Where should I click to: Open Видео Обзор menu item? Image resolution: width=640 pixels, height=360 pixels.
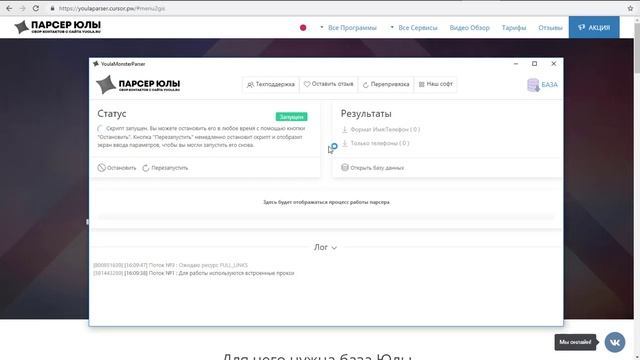469,28
